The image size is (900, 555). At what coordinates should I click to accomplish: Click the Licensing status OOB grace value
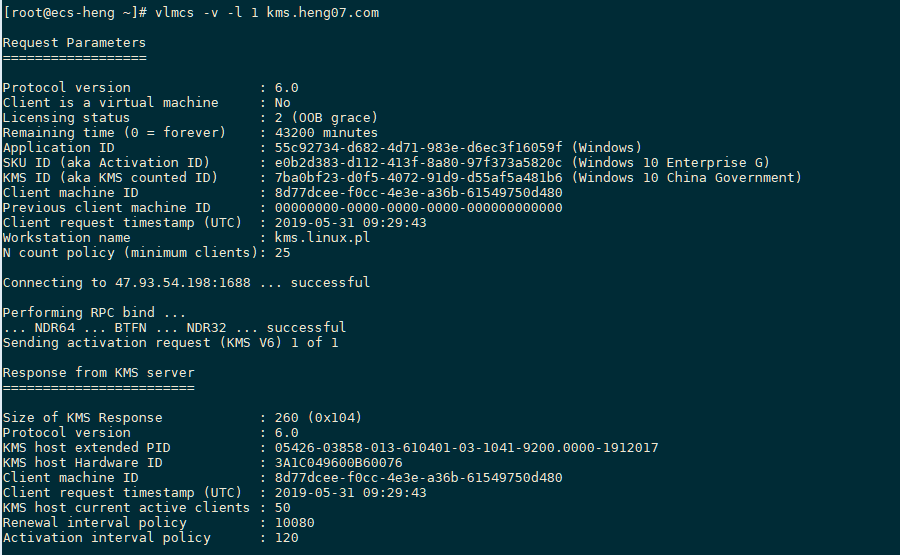(326, 118)
